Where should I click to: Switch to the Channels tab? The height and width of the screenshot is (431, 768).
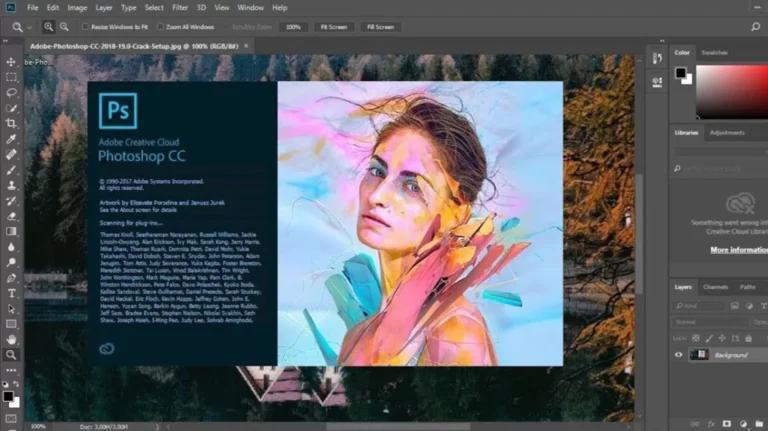(x=715, y=287)
